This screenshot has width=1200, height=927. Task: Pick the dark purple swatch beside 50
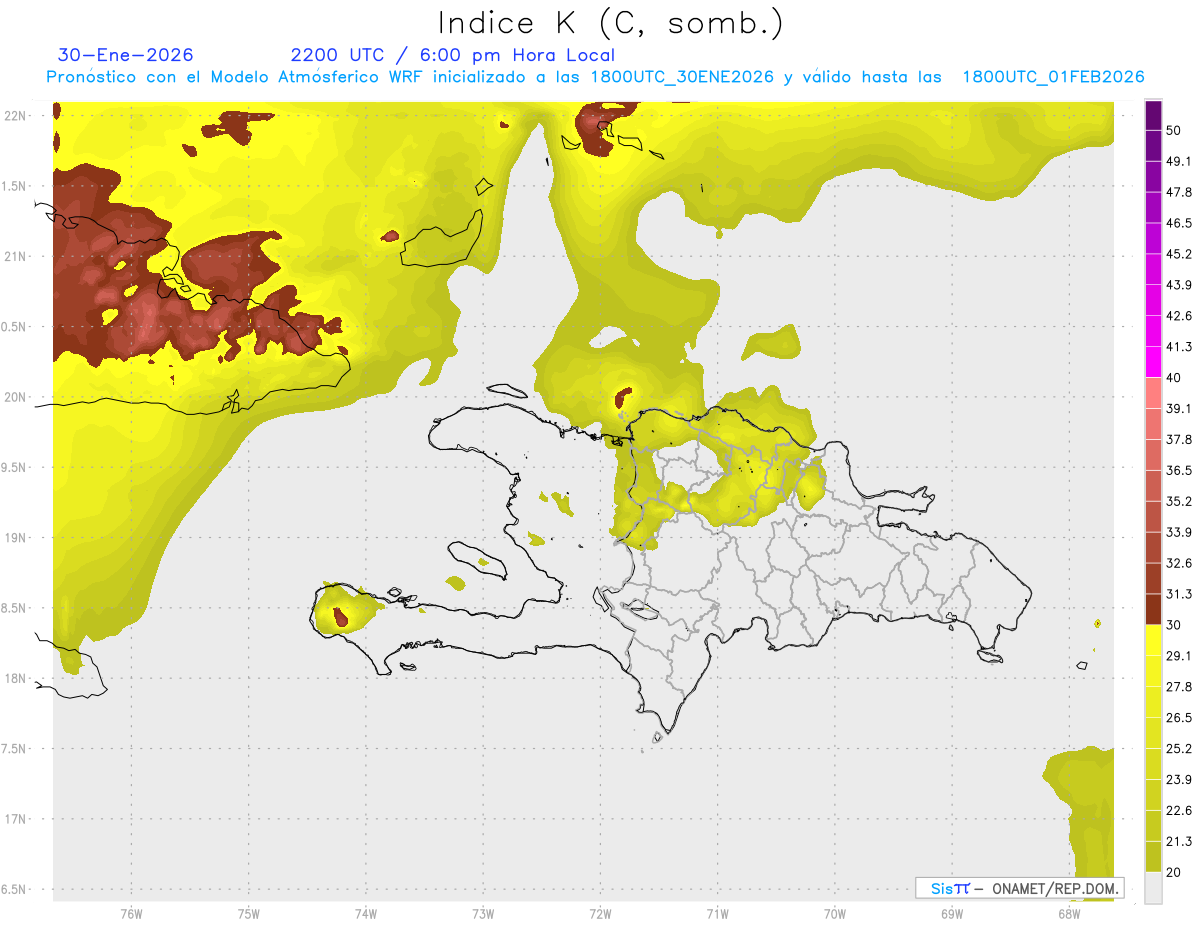point(1153,116)
